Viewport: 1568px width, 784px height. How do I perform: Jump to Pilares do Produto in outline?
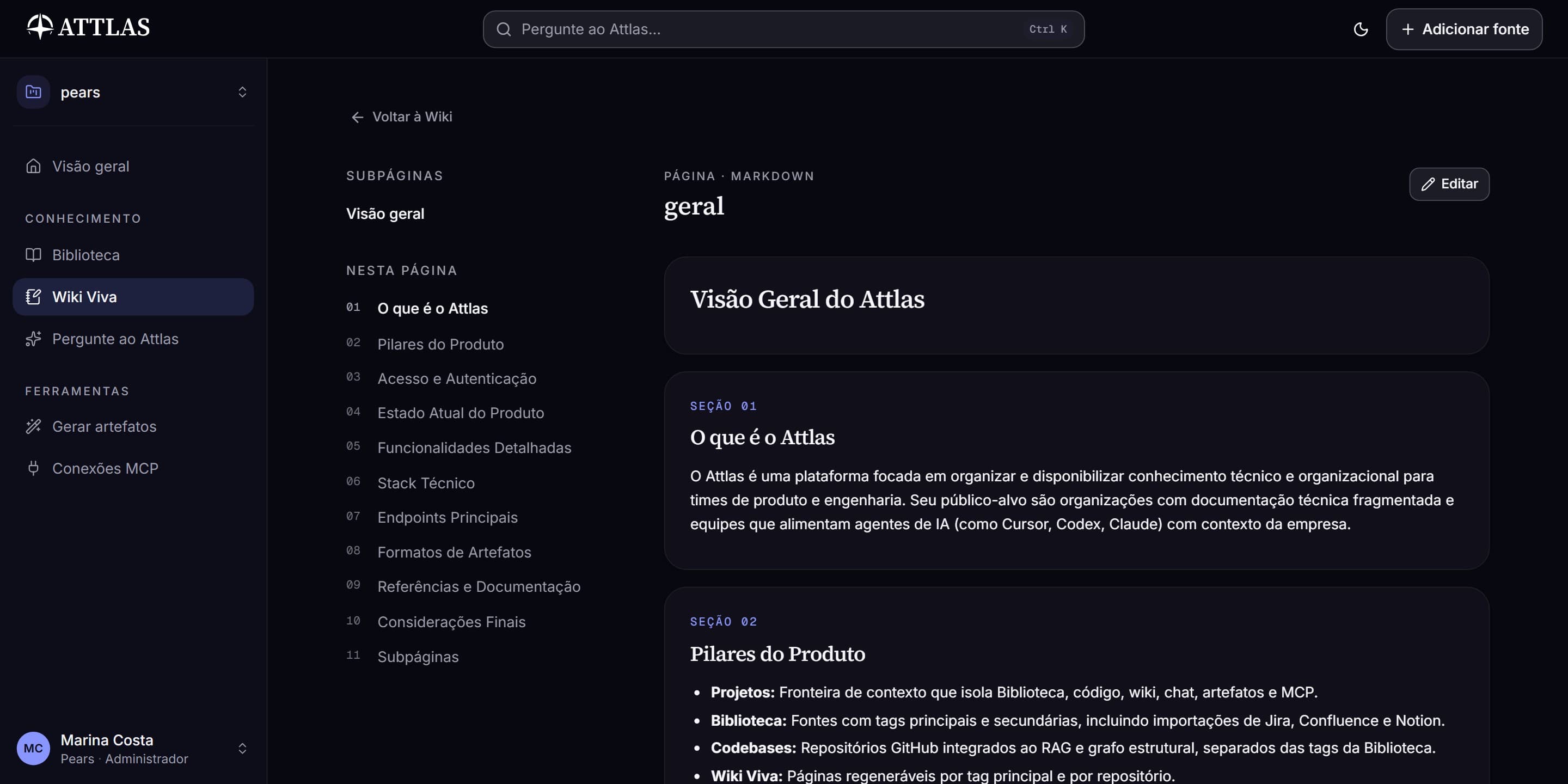click(440, 344)
